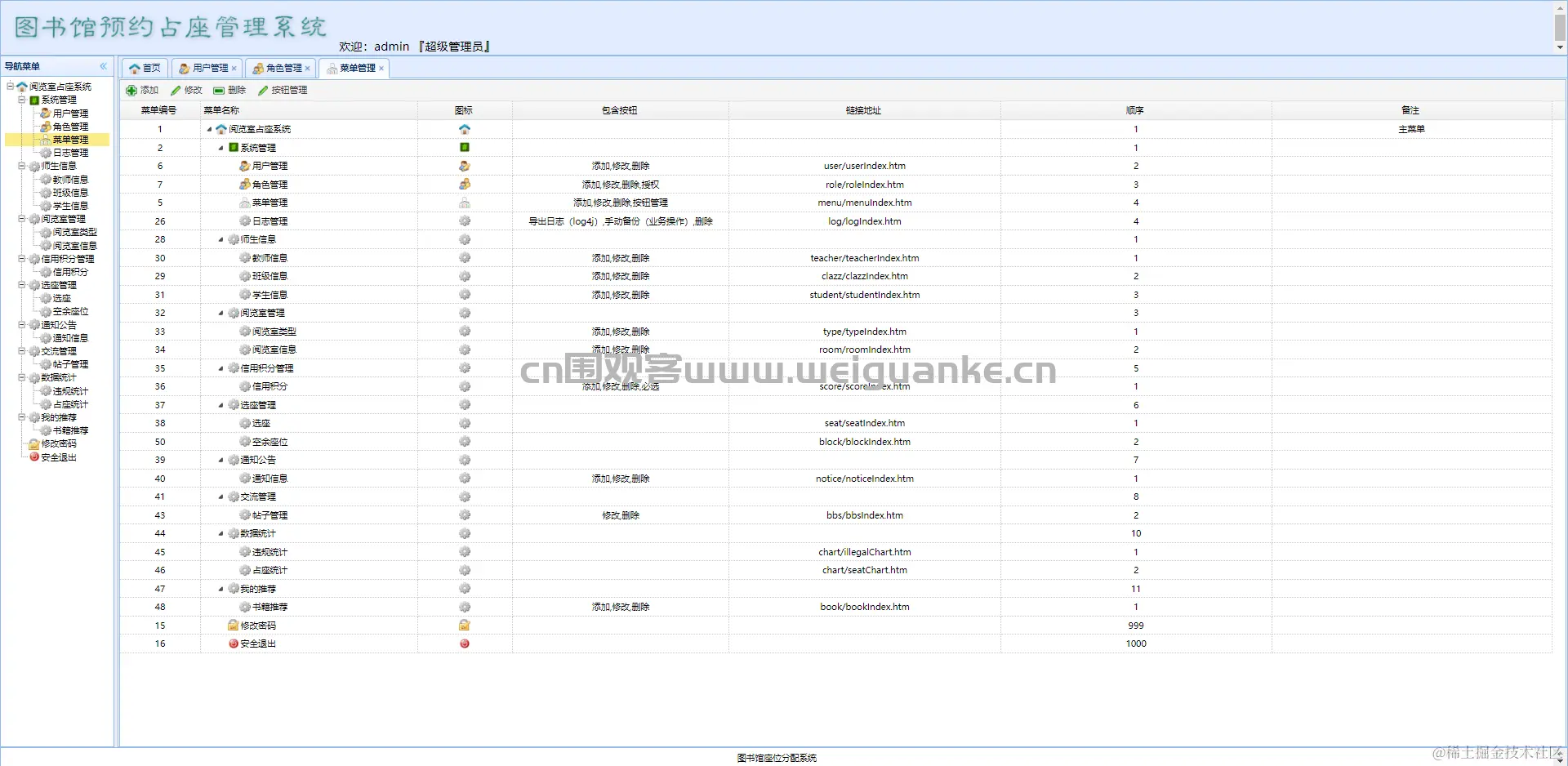Click the 按钮管理 pencil toolbar icon
The image size is (1568, 766).
click(x=263, y=91)
